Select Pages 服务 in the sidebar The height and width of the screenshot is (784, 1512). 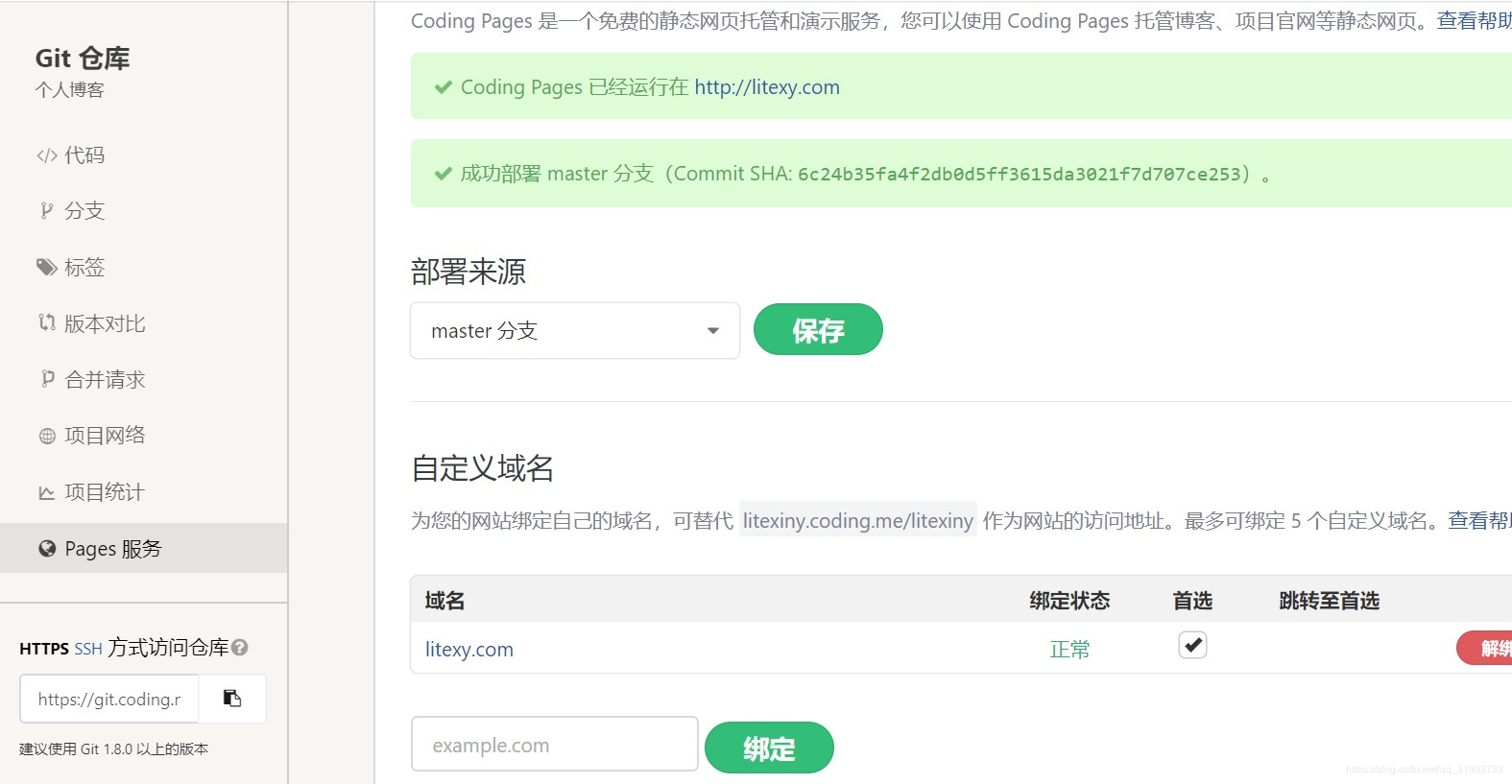pos(144,548)
